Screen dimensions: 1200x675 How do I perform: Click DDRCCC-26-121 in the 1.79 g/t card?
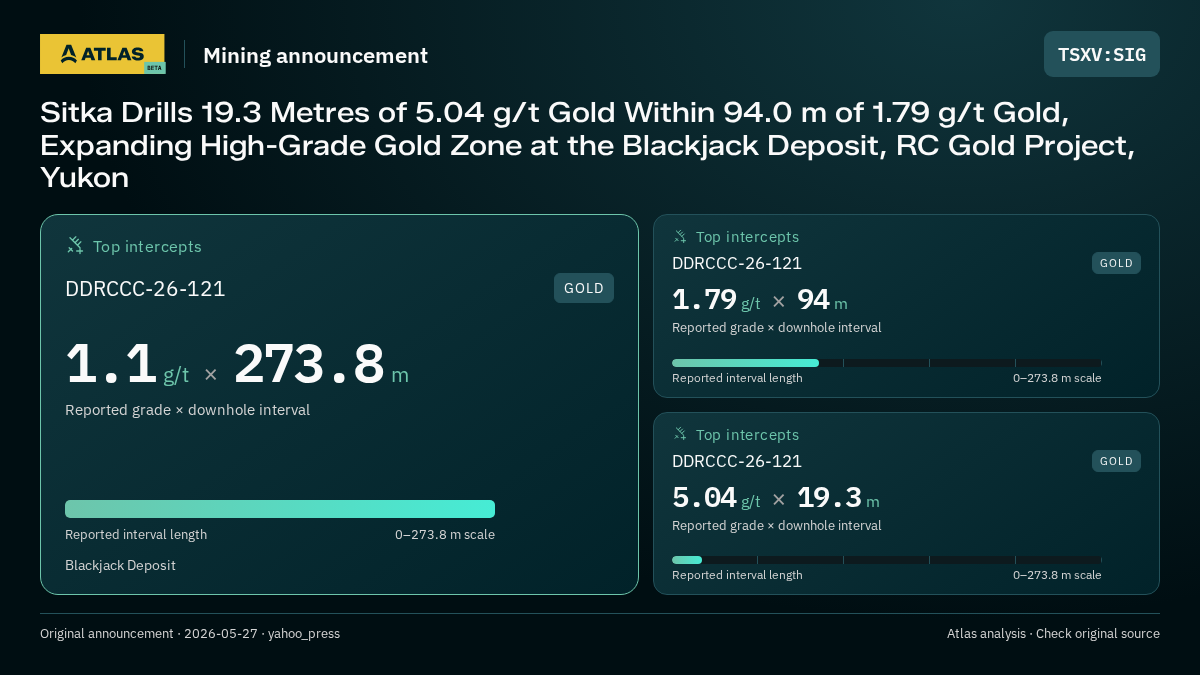pyautogui.click(x=737, y=264)
